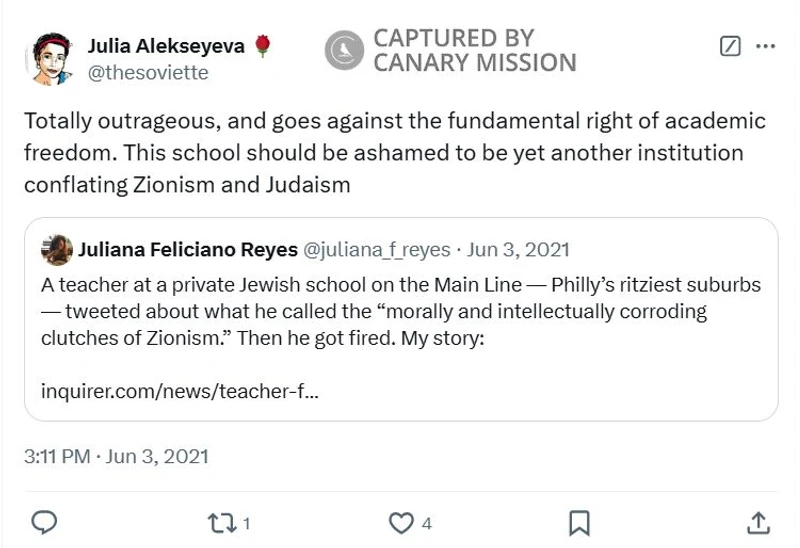Image resolution: width=800 pixels, height=548 pixels.
Task: Open the three-dot more options menu
Action: tap(765, 46)
